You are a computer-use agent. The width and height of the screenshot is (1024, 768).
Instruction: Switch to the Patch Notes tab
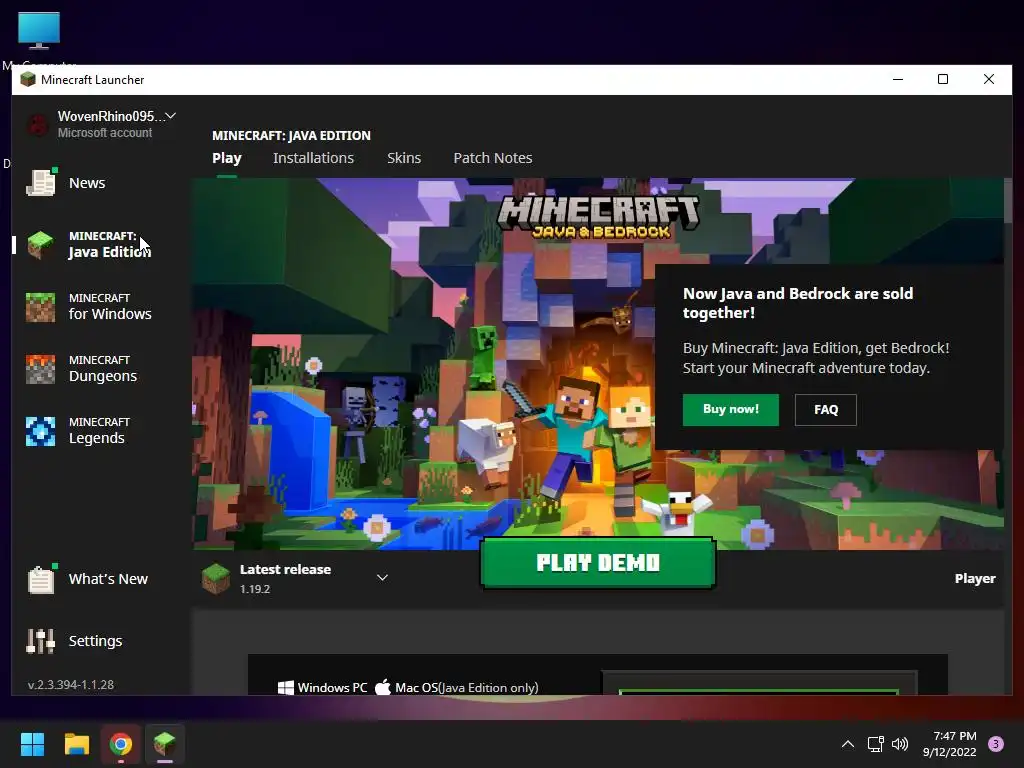coord(493,158)
